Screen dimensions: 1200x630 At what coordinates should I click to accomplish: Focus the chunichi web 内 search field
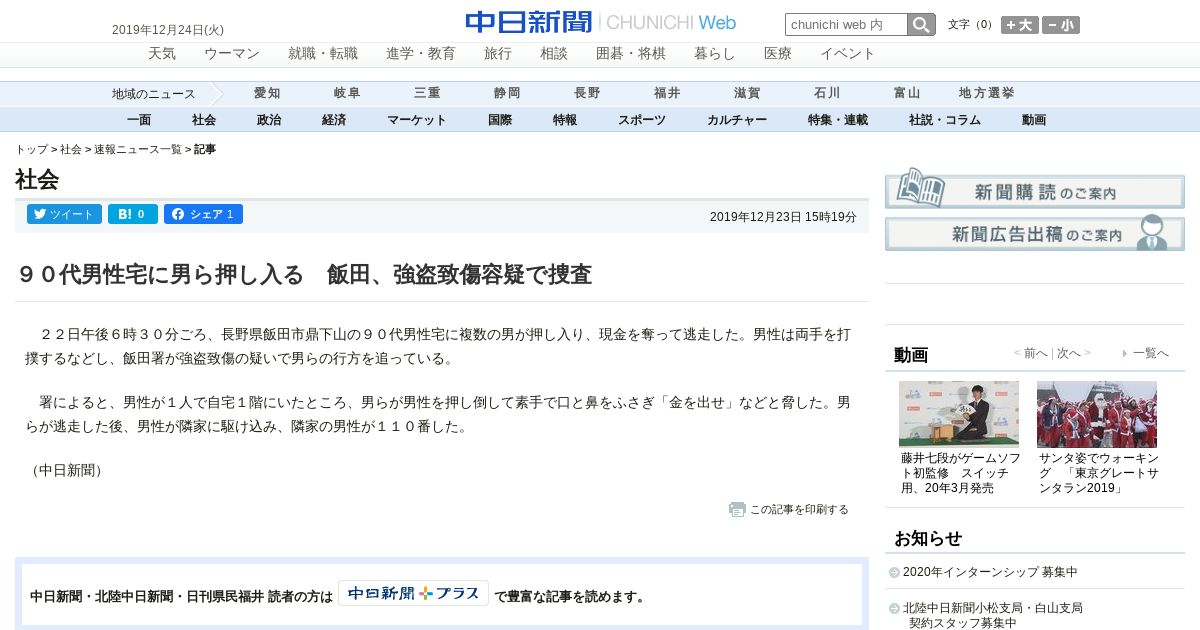coord(846,25)
